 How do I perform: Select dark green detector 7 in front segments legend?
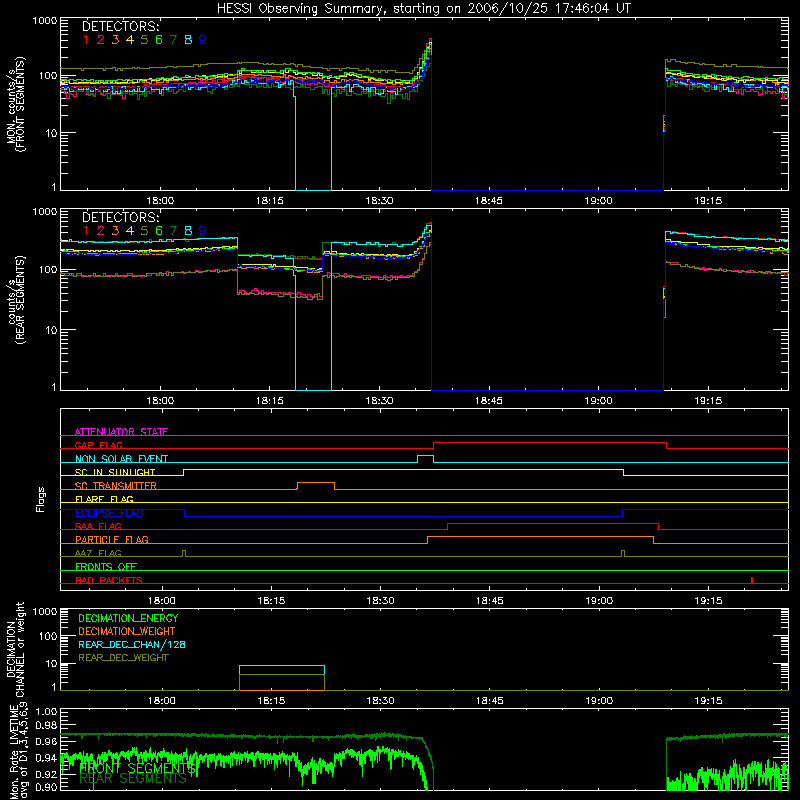tap(173, 40)
